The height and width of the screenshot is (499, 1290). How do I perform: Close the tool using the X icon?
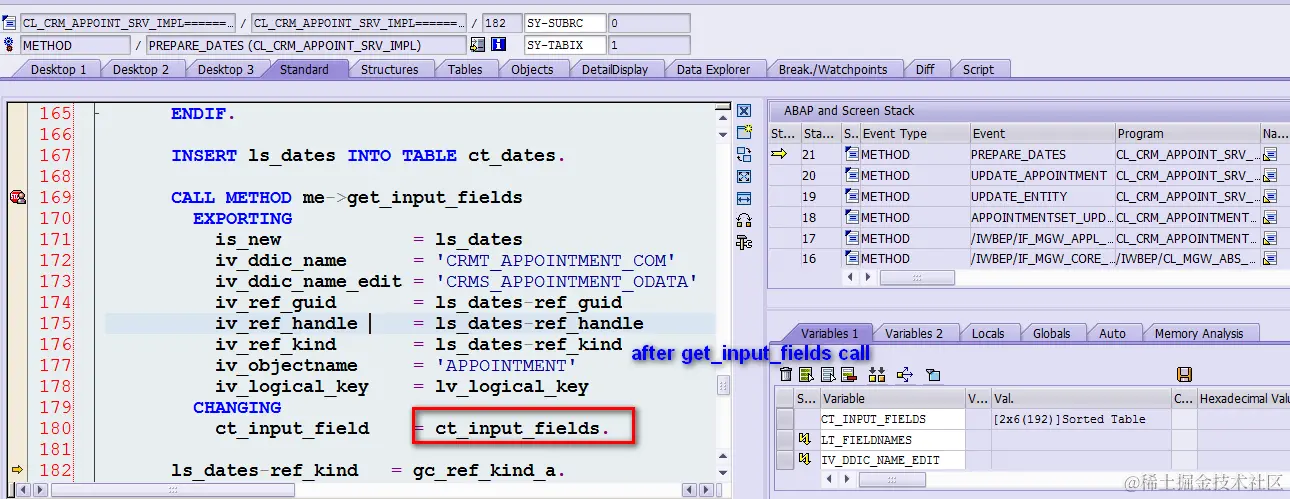click(744, 111)
